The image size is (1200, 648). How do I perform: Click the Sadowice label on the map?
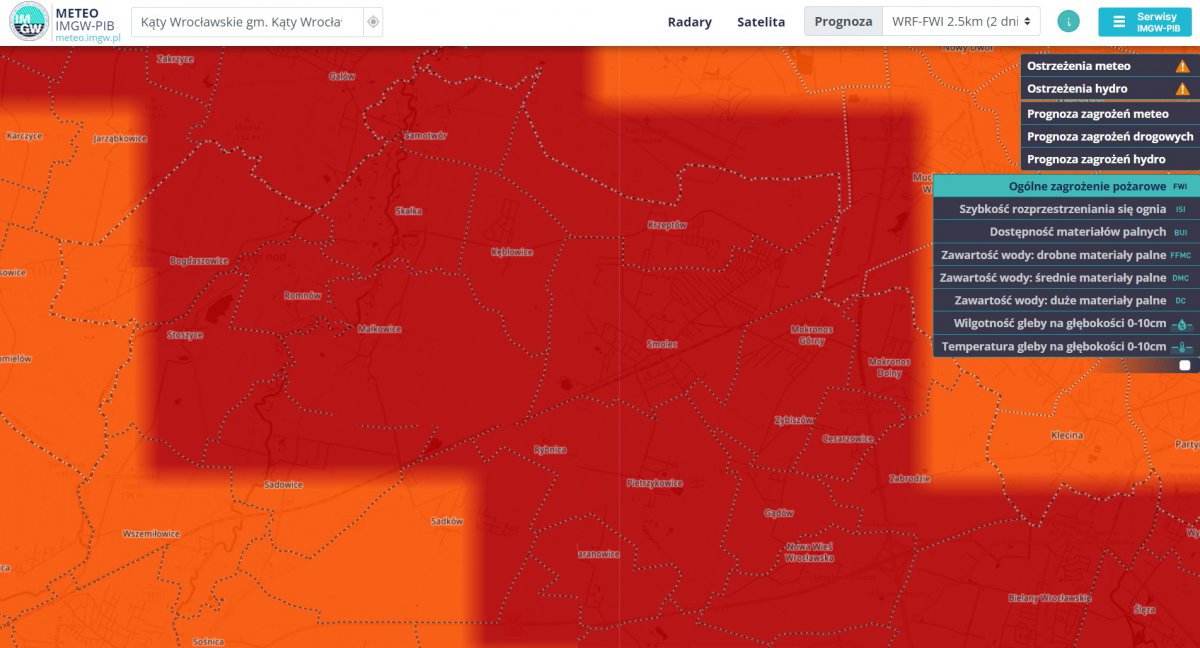[x=283, y=485]
